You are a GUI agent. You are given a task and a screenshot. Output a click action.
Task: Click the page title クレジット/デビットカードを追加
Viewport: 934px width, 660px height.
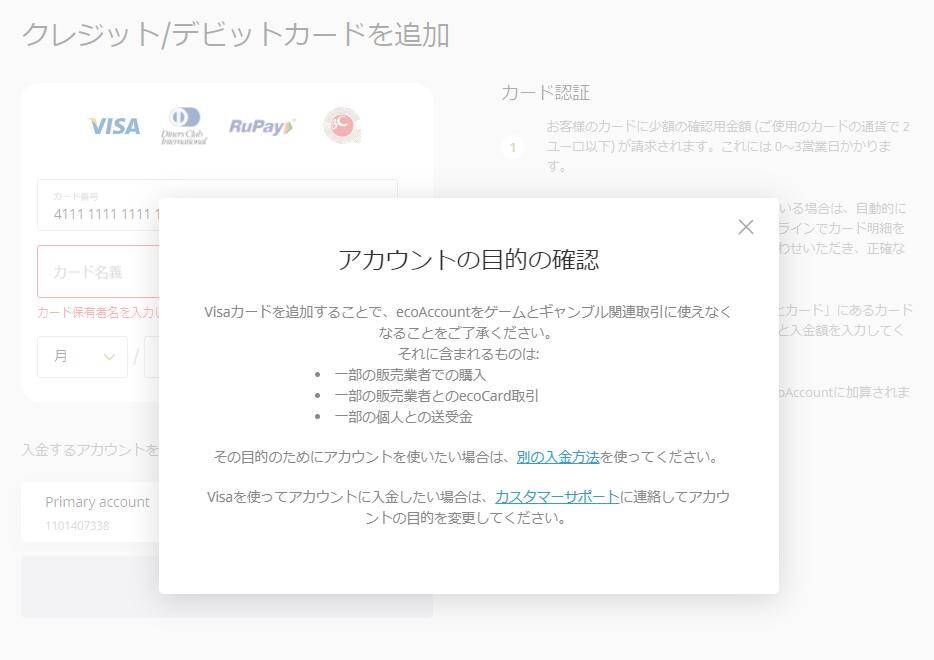236,35
